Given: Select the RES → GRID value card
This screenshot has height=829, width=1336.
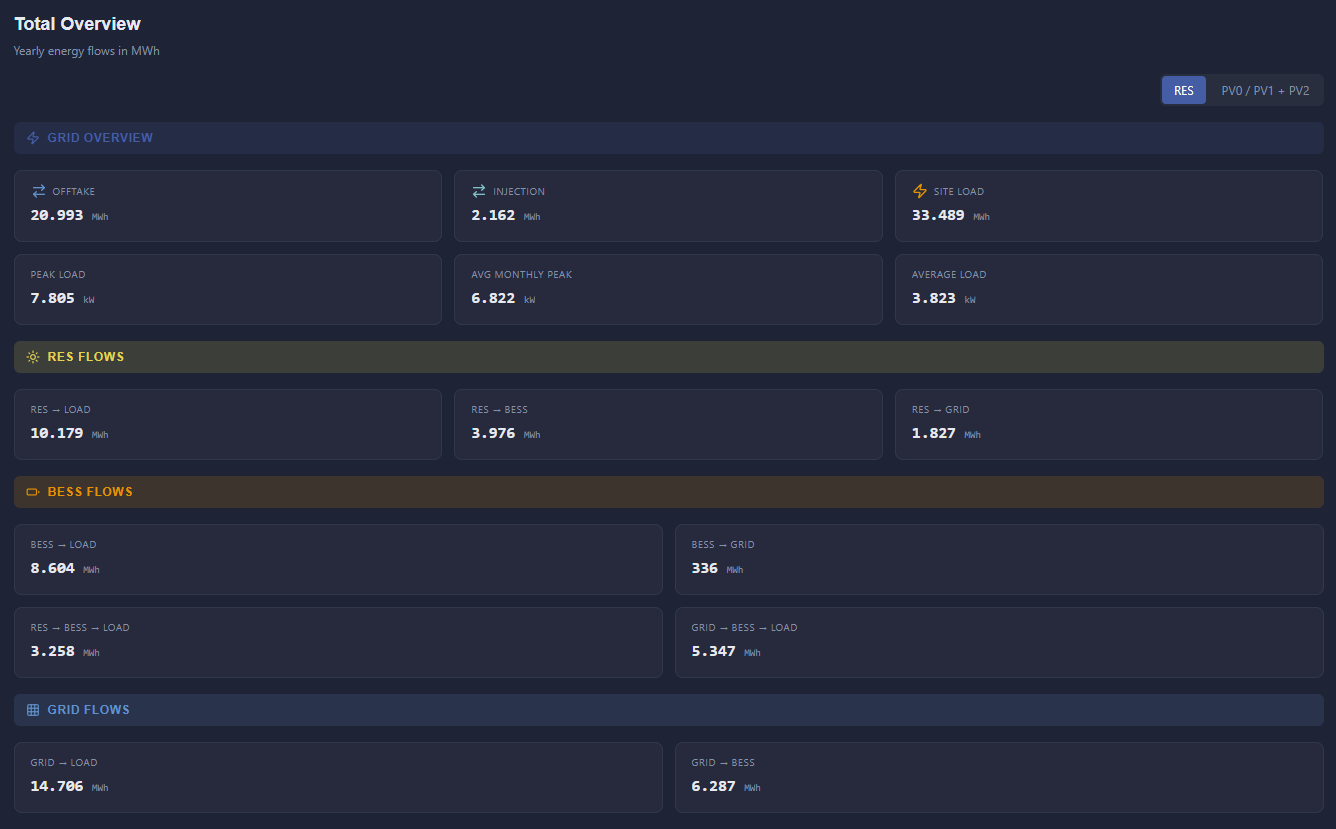Looking at the screenshot, I should (x=1108, y=424).
